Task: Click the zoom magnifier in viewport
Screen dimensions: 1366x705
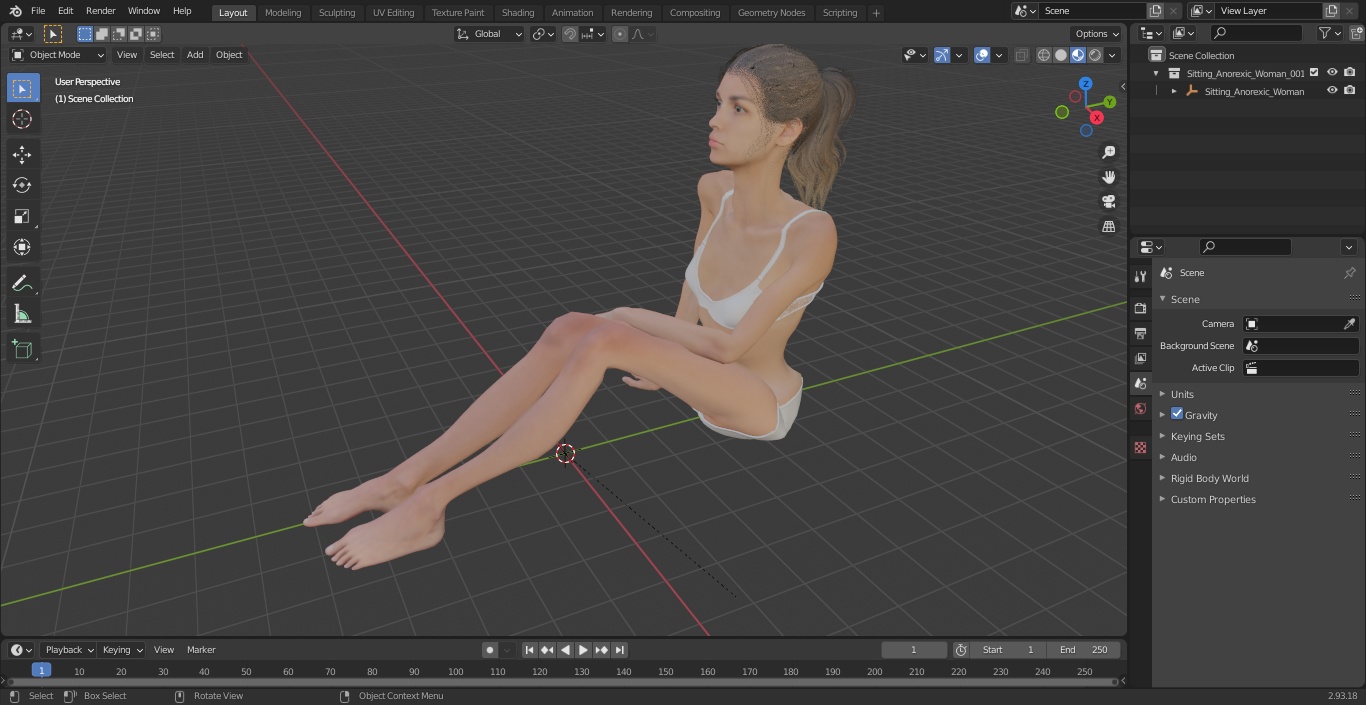Action: 1108,152
